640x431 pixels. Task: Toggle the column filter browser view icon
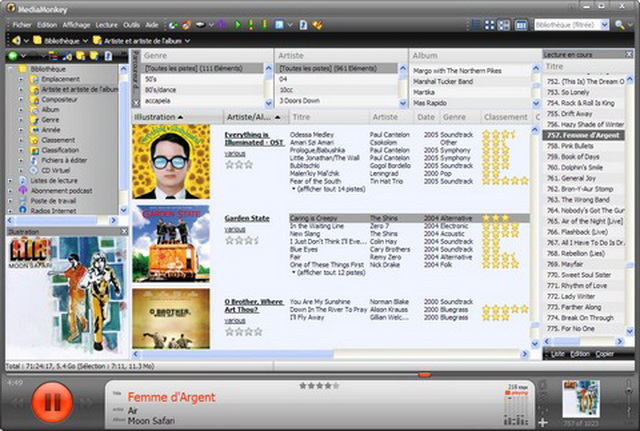click(x=521, y=25)
